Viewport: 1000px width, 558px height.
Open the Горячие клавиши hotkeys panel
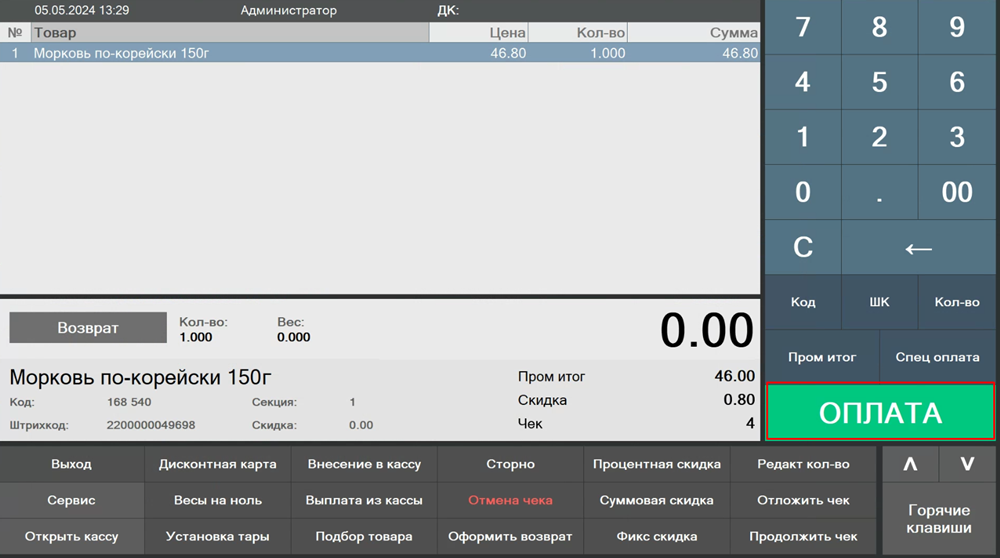click(x=938, y=518)
